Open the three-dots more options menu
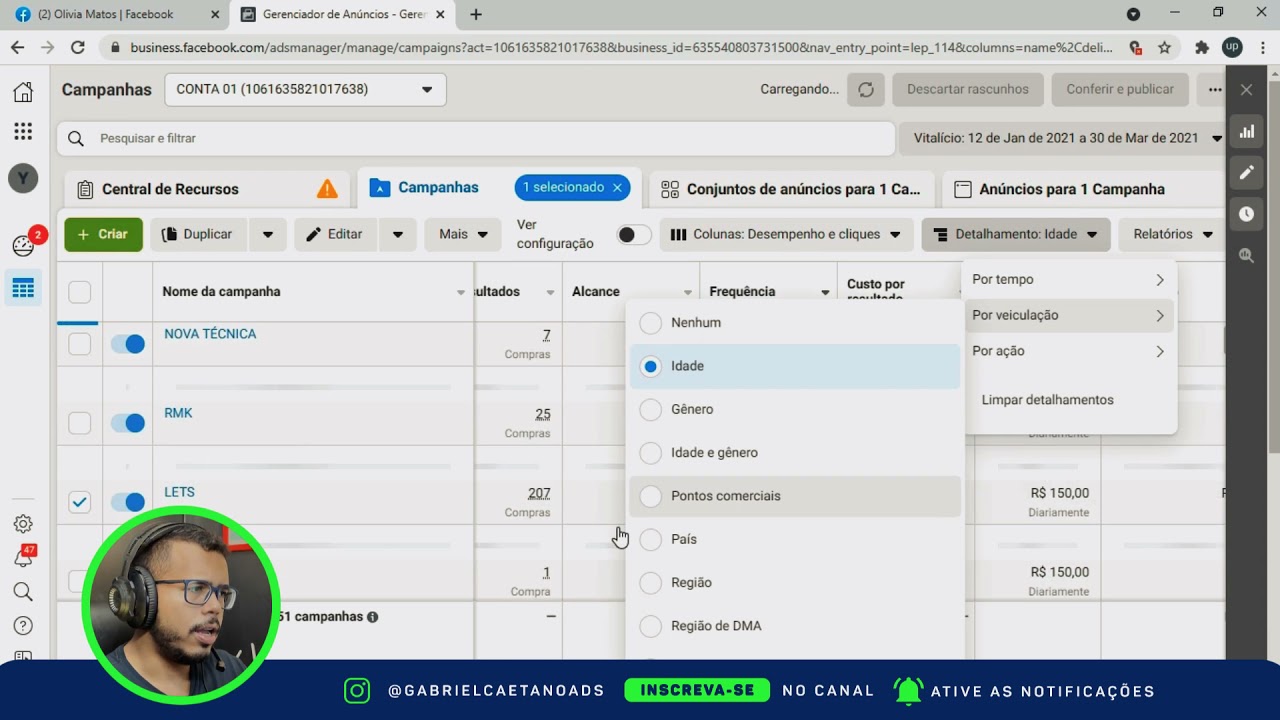The width and height of the screenshot is (1280, 720). point(1215,89)
